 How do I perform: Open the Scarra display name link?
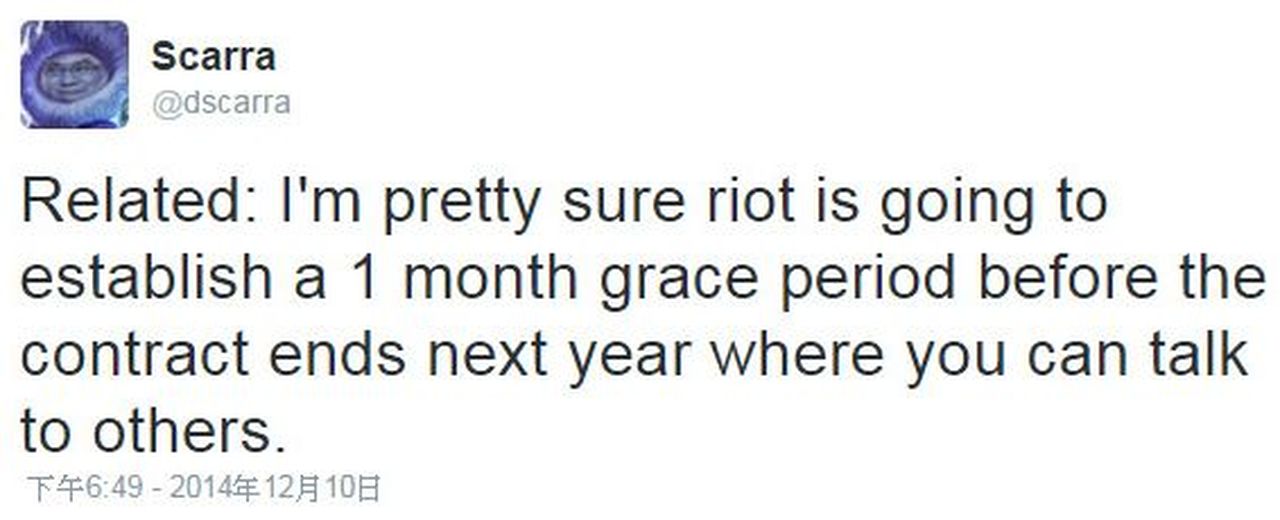coord(213,57)
